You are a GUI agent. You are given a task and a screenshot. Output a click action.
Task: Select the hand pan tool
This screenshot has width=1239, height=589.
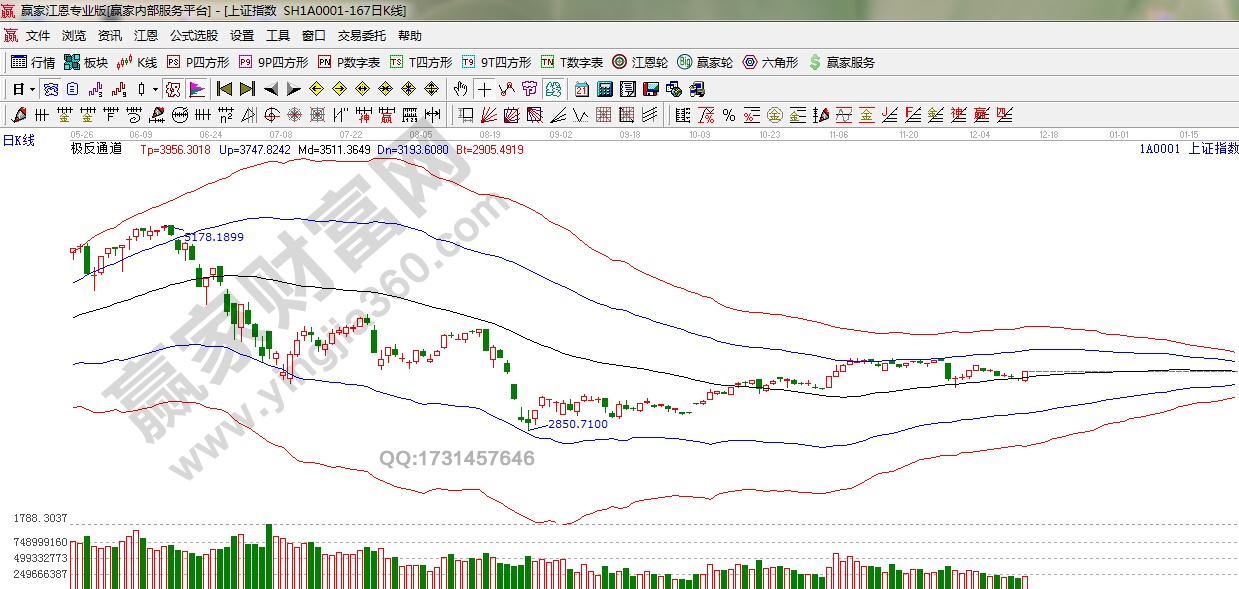point(461,89)
